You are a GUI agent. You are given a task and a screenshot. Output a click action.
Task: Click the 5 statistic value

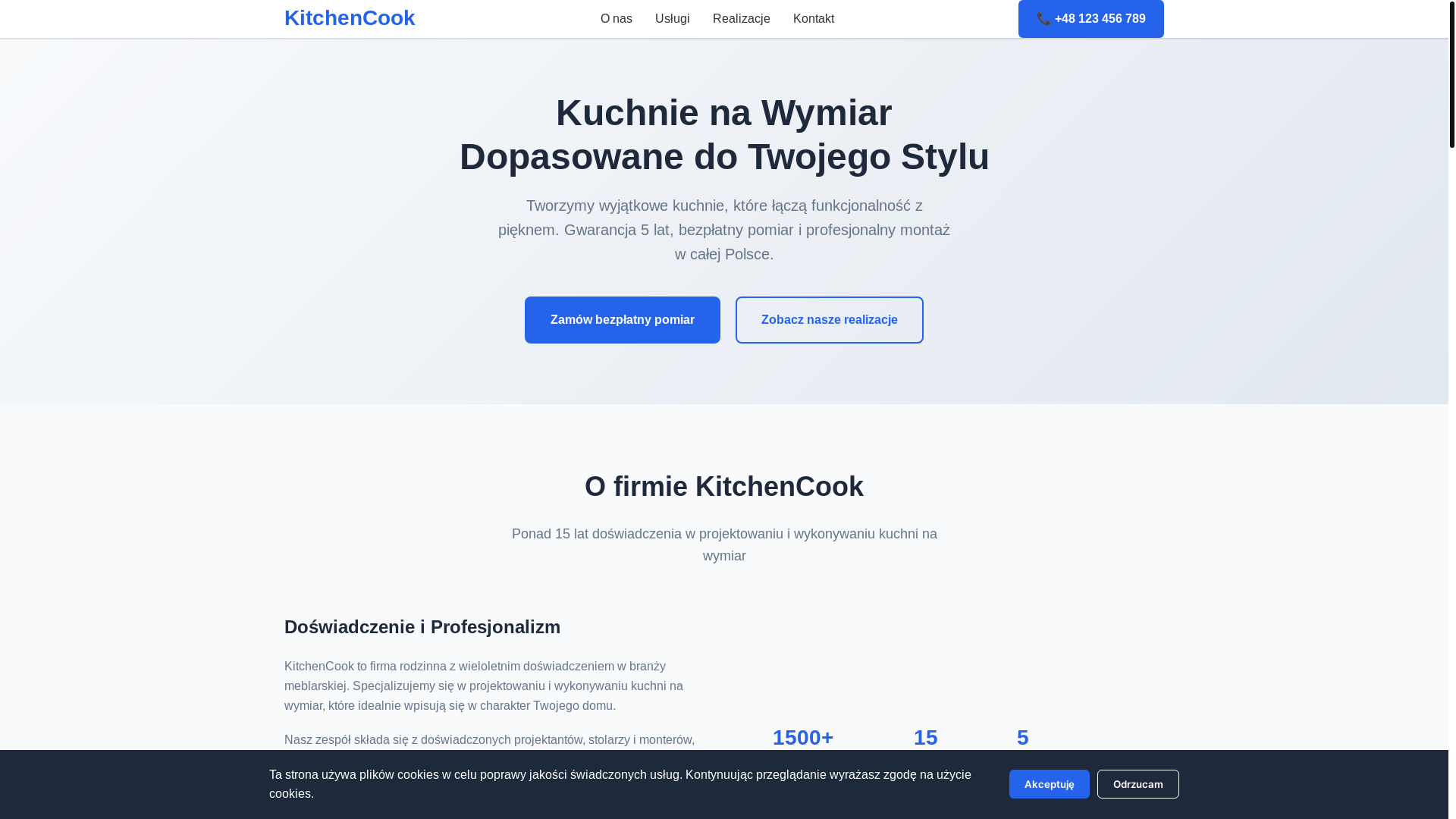pyautogui.click(x=1023, y=738)
